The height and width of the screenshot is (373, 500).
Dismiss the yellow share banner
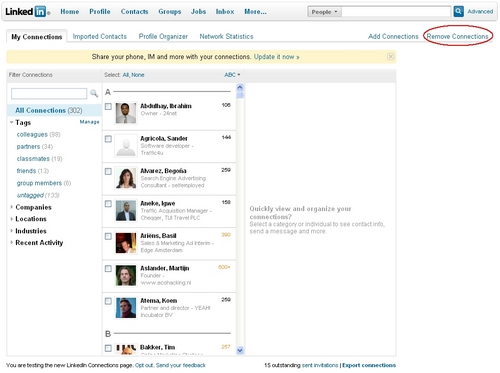pos(391,57)
